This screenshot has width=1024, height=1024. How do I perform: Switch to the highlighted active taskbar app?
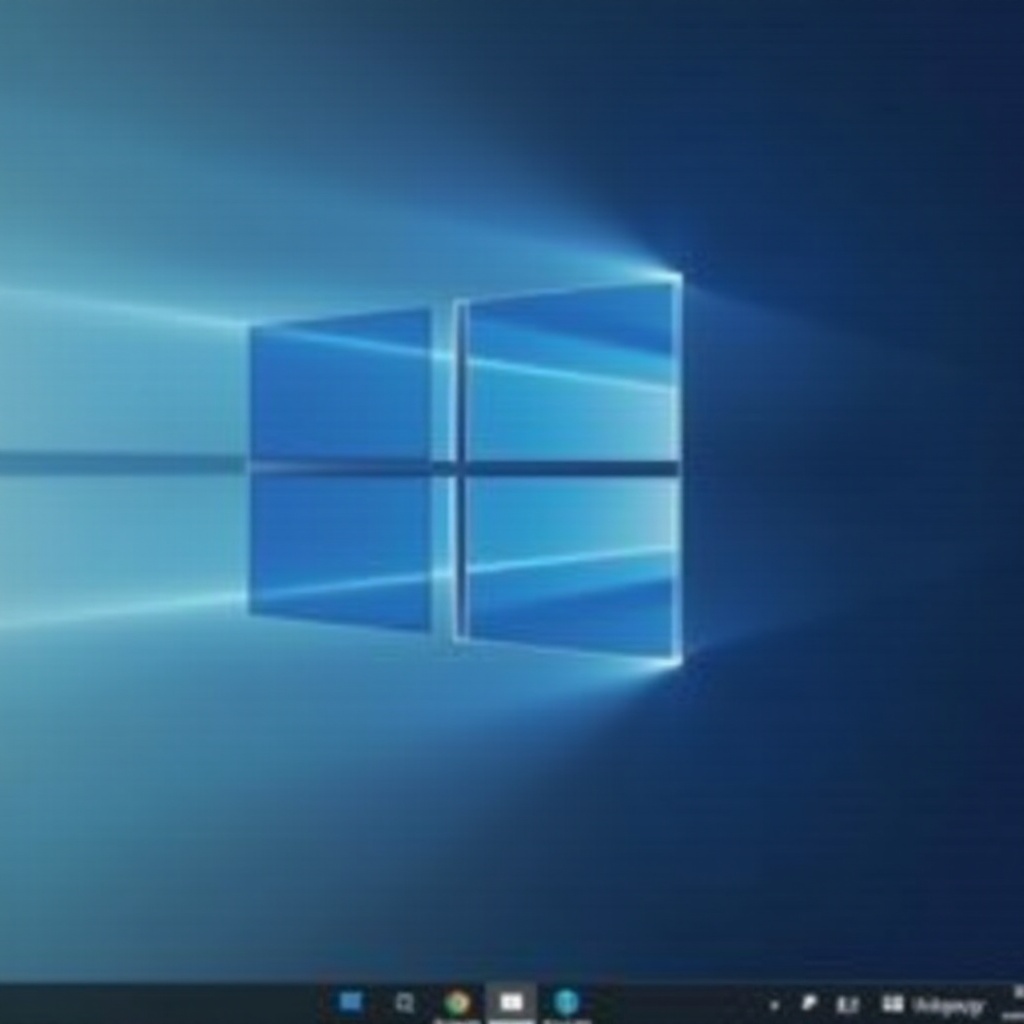(511, 1002)
